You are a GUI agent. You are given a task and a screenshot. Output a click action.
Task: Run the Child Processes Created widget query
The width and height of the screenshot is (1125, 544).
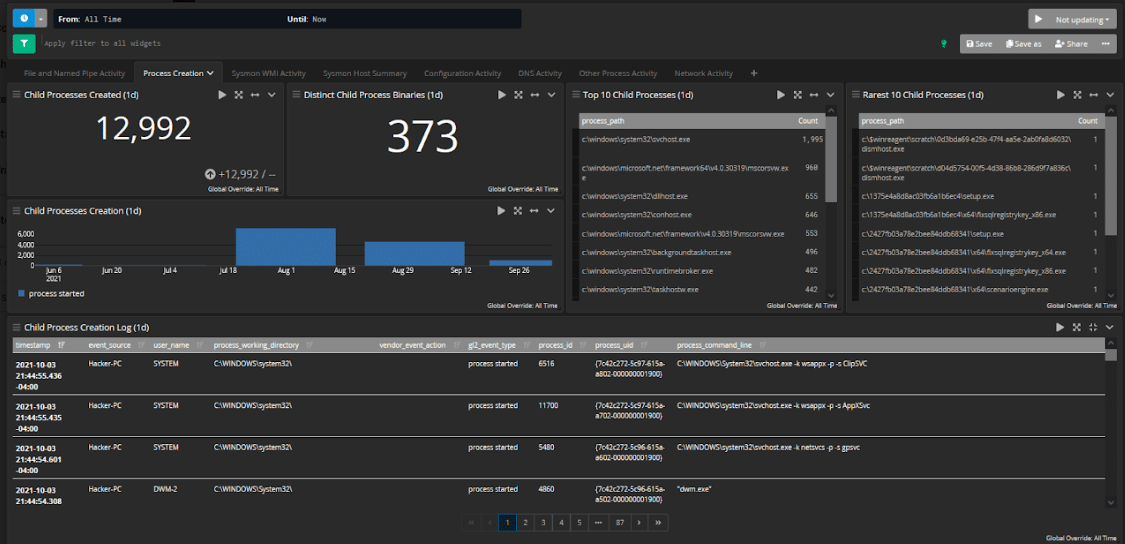[x=222, y=95]
